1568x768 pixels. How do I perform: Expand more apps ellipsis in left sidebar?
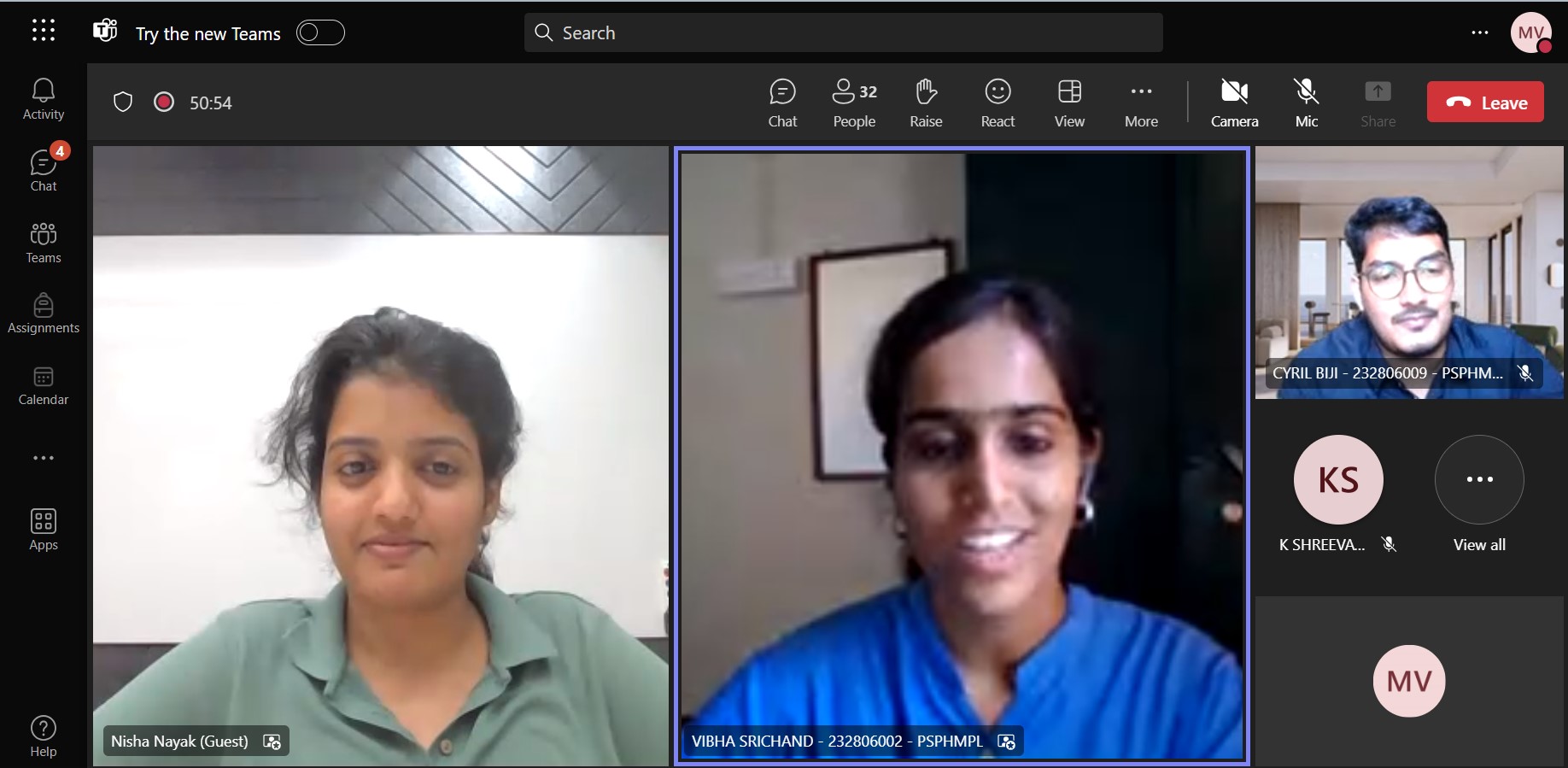pos(44,458)
